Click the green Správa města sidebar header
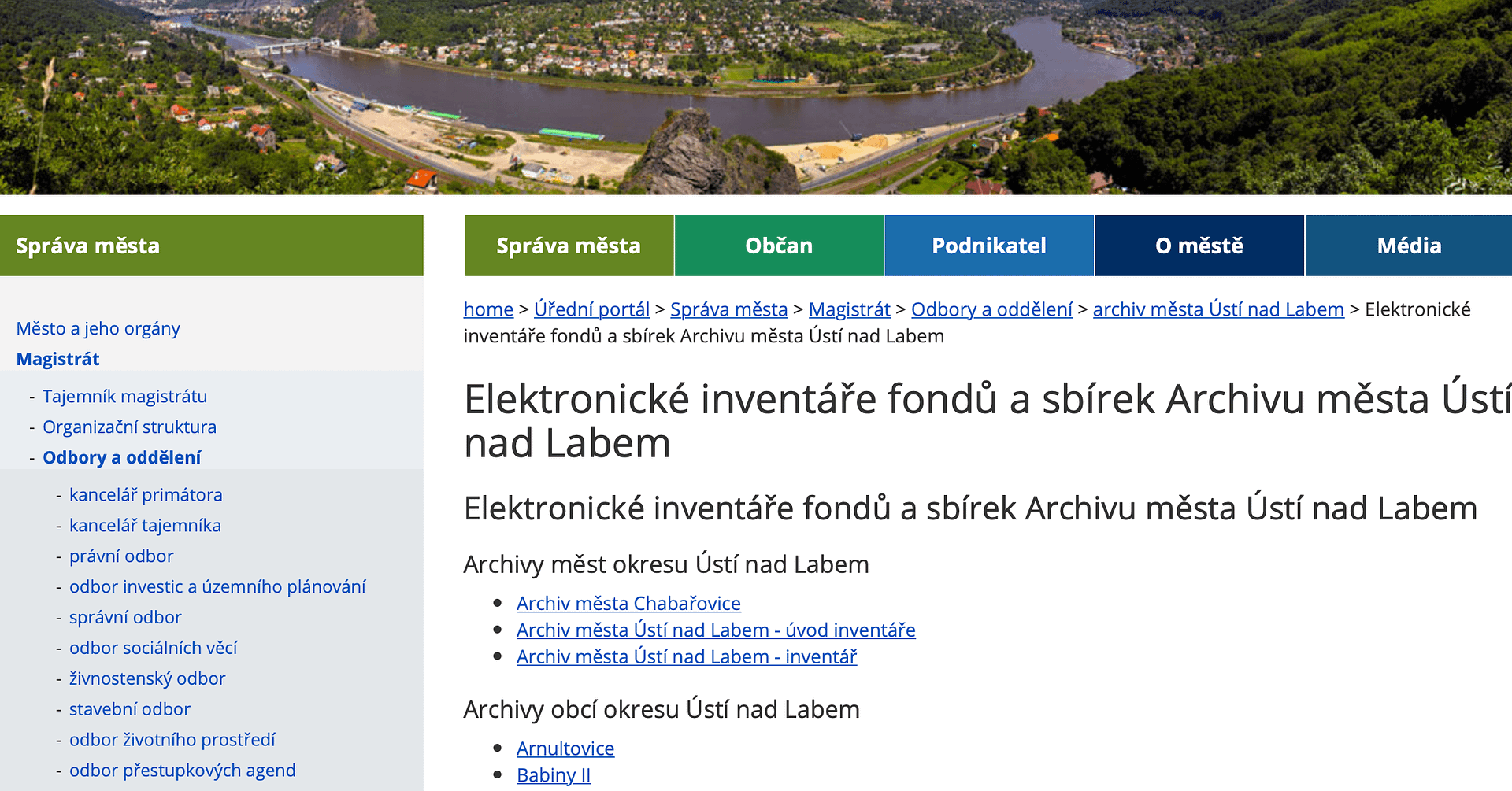Image resolution: width=1512 pixels, height=791 pixels. [x=212, y=246]
